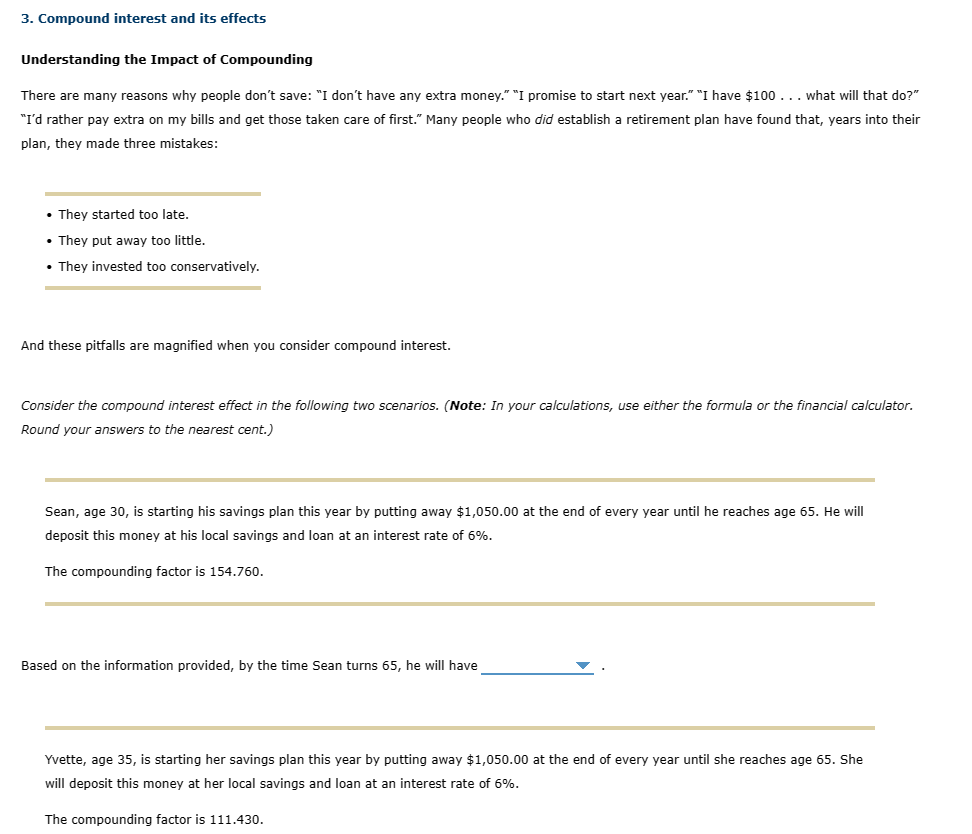This screenshot has width=972, height=834.
Task: Click the heading "3. Compound interest and its effects"
Action: tap(143, 18)
